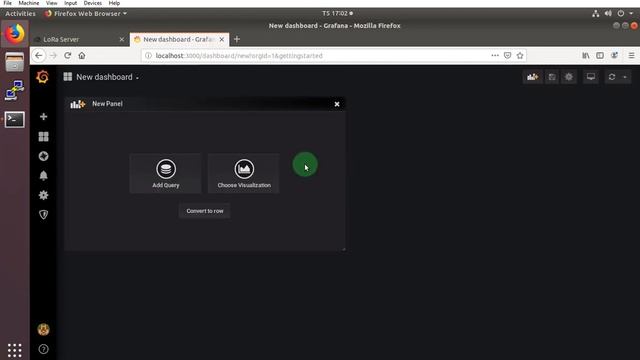Open the Alerting bell icon in sidebar

(43, 176)
